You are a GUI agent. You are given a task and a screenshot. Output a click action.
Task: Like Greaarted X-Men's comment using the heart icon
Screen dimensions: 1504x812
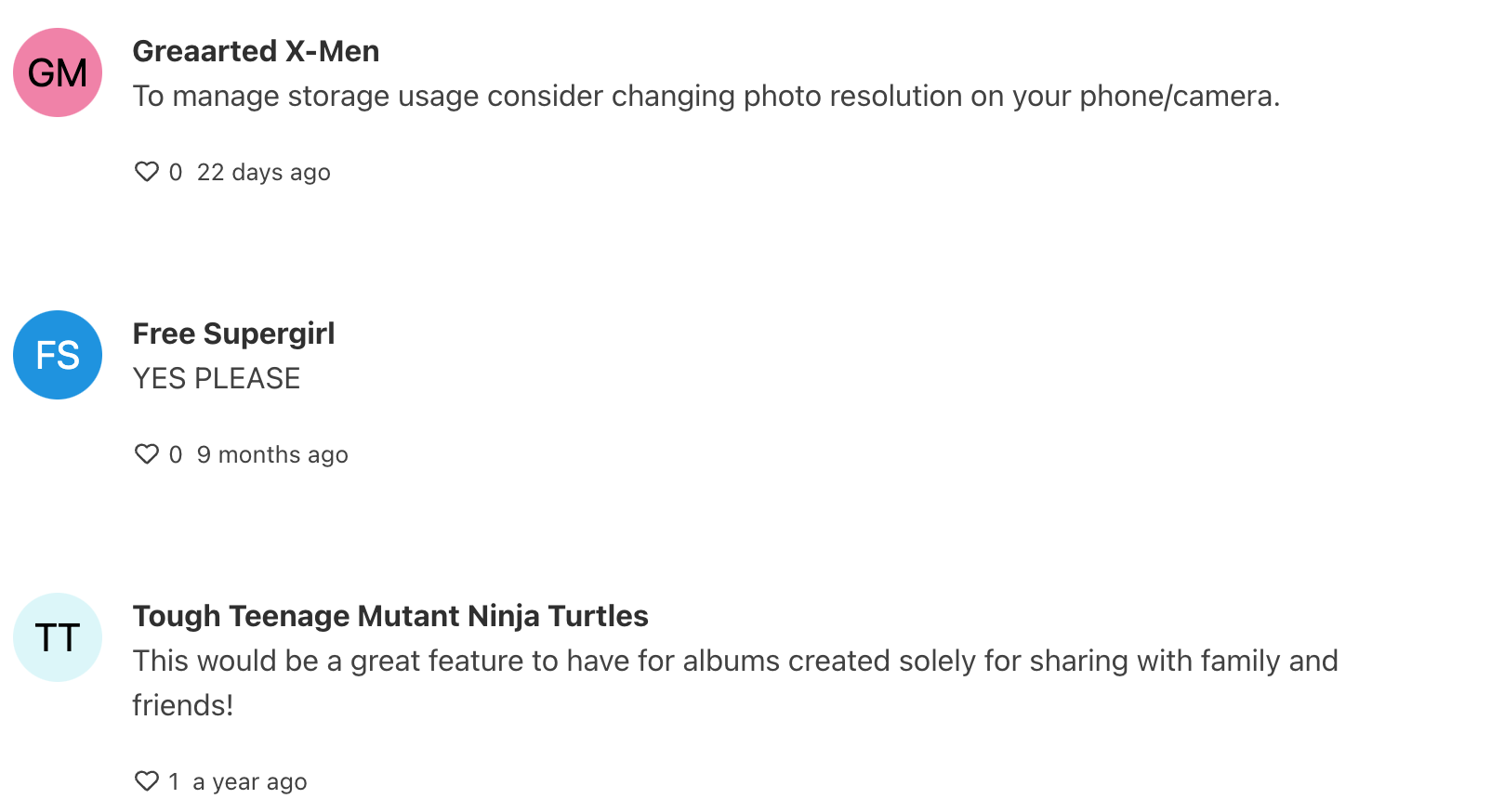click(149, 171)
